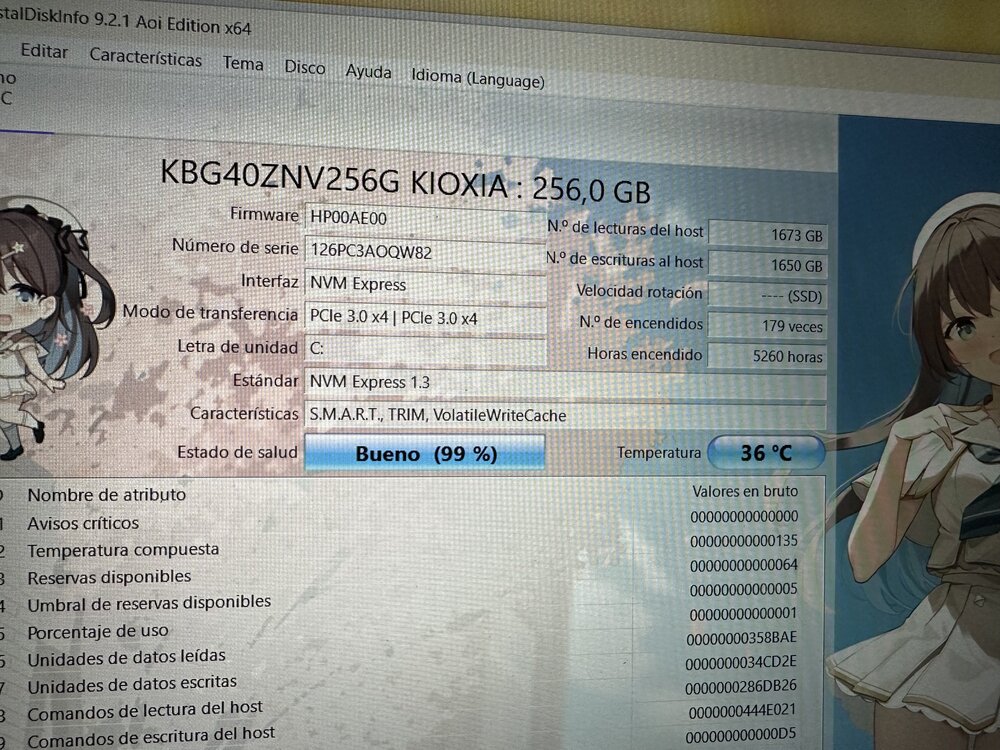
Task: Click the Letra de unidad field C:
Action: pos(425,349)
